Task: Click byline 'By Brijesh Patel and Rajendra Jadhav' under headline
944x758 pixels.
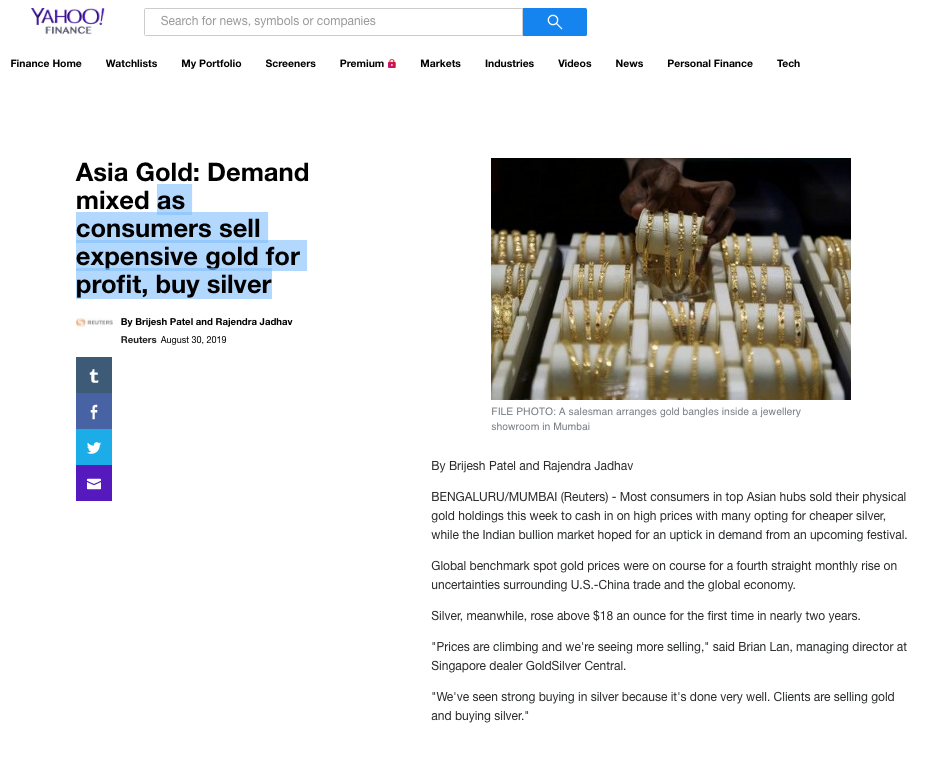Action: tap(206, 322)
